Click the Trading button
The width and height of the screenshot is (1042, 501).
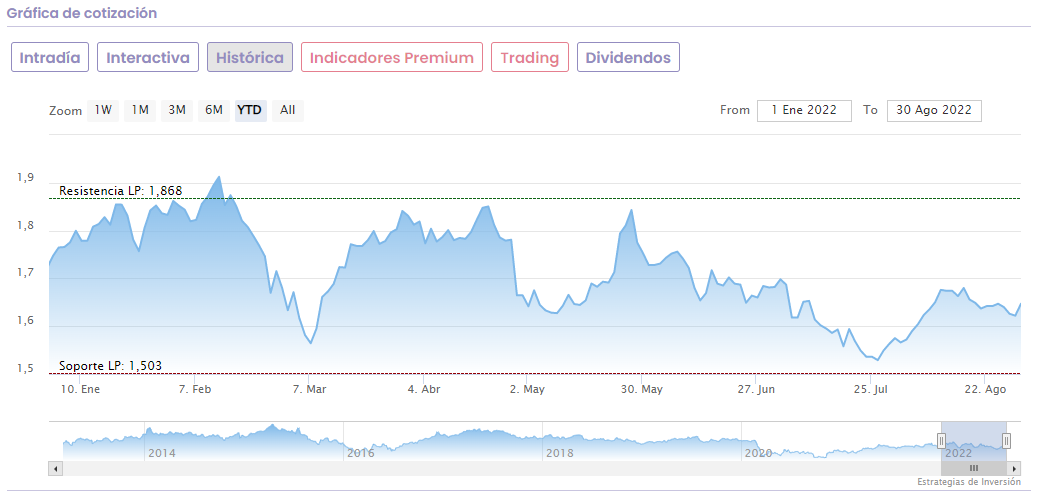[x=530, y=58]
